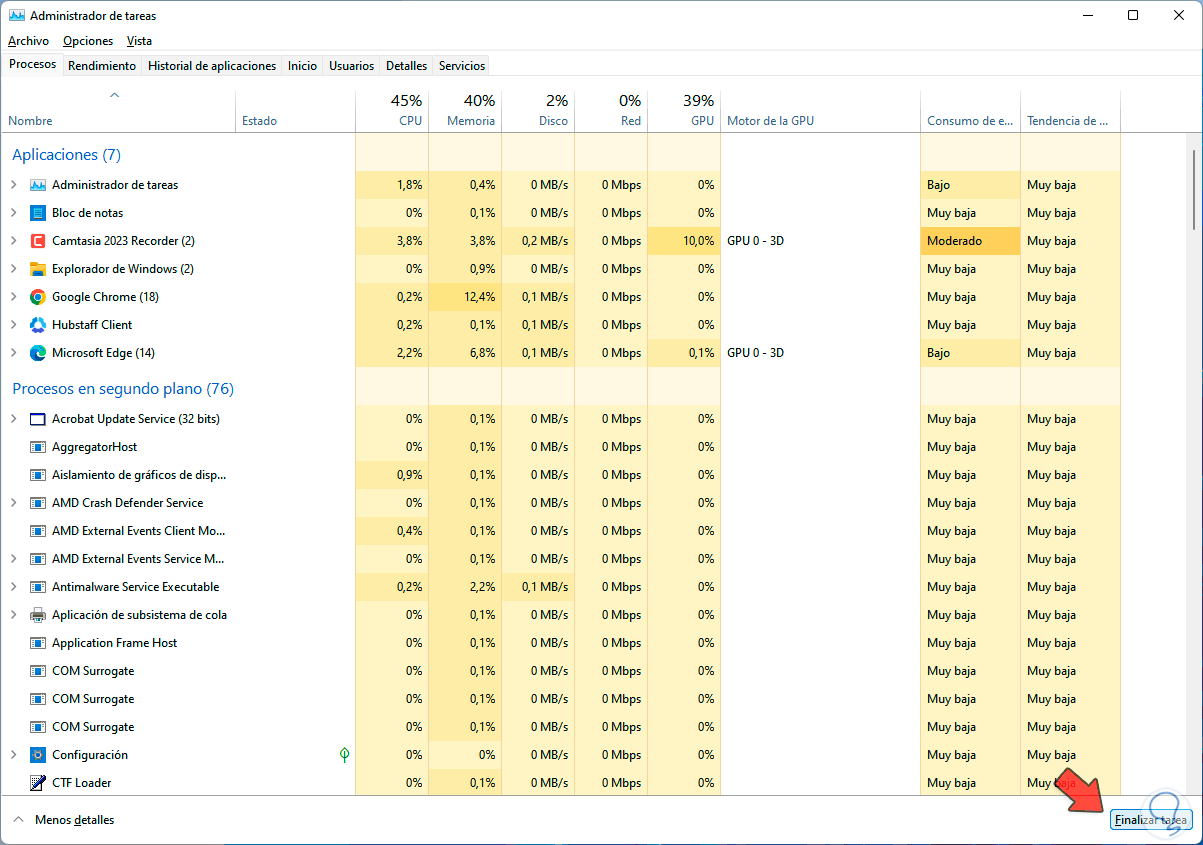Click the Configuración gear icon
Viewport: 1203px width, 845px height.
click(x=38, y=755)
